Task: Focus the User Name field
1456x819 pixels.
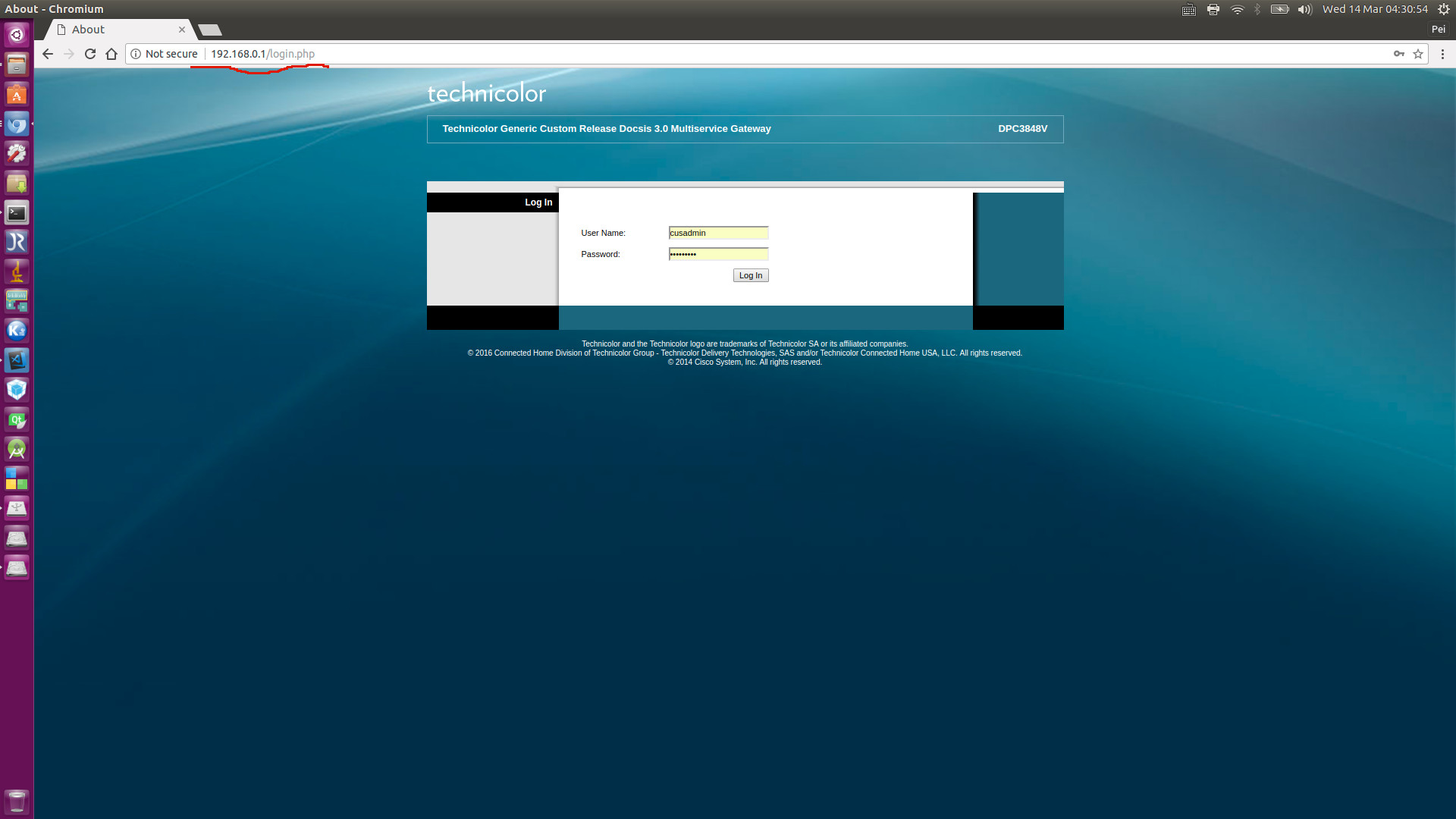Action: (718, 233)
